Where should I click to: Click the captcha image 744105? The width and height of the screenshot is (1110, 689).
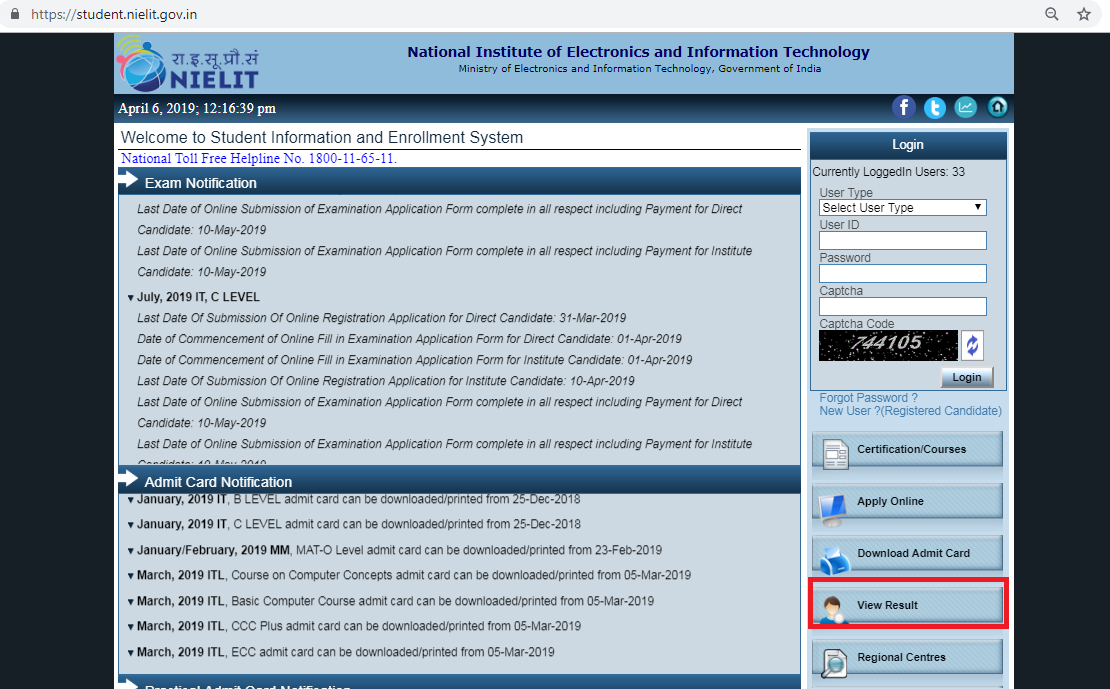point(888,346)
